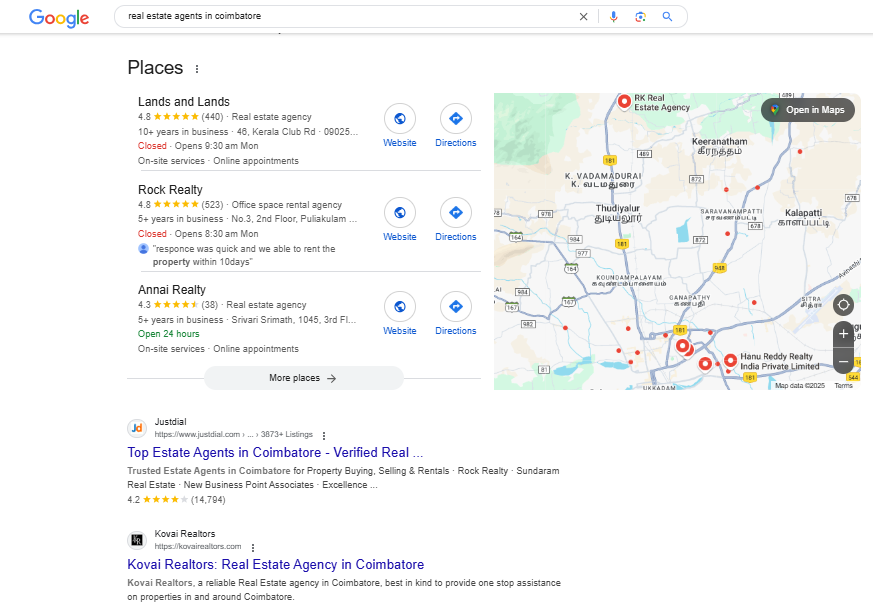Open the Kovai Realtors search result link
Screen dimensions: 873x613
[276, 564]
